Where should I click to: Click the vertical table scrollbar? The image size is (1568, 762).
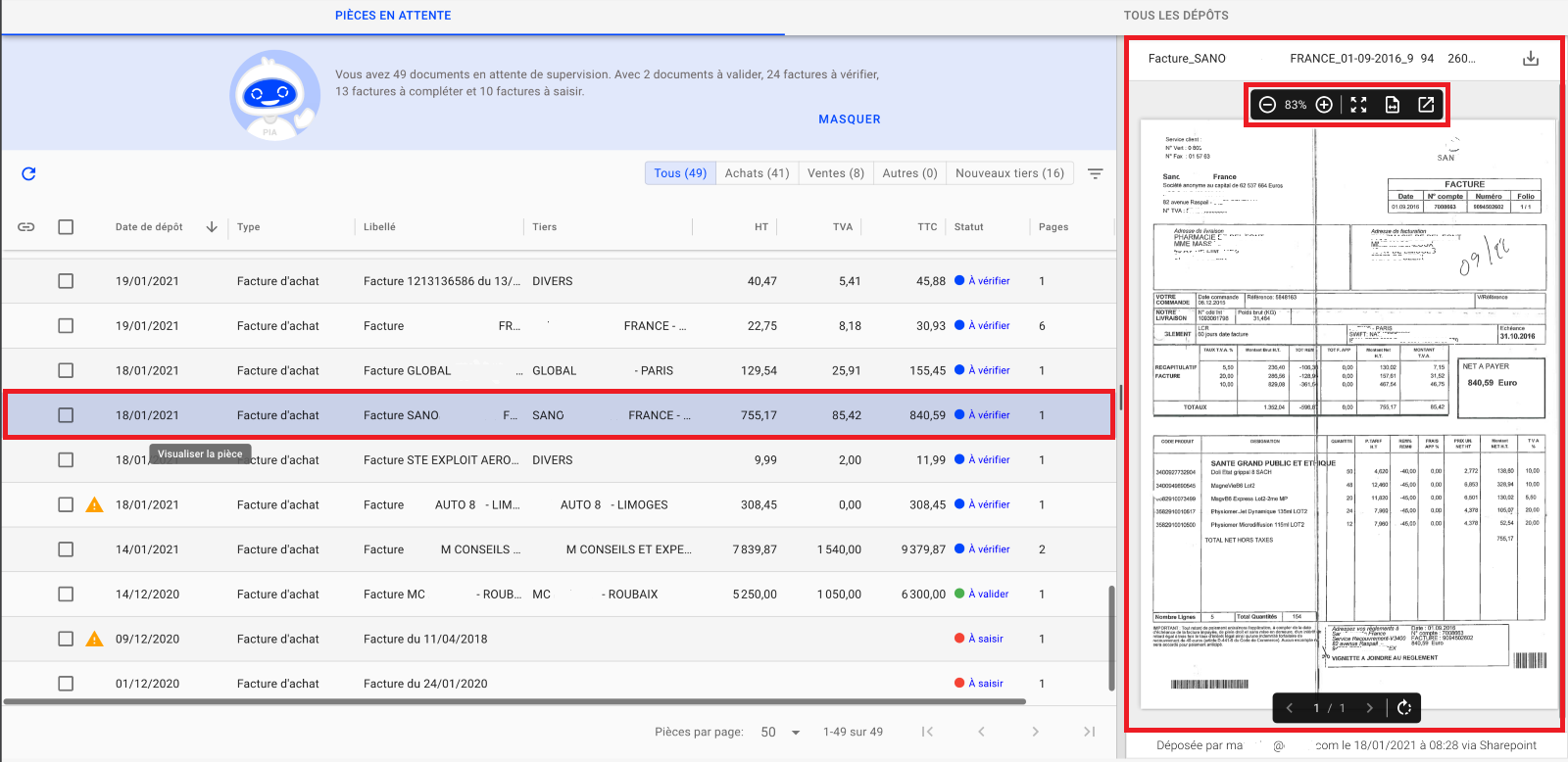coord(1111,639)
